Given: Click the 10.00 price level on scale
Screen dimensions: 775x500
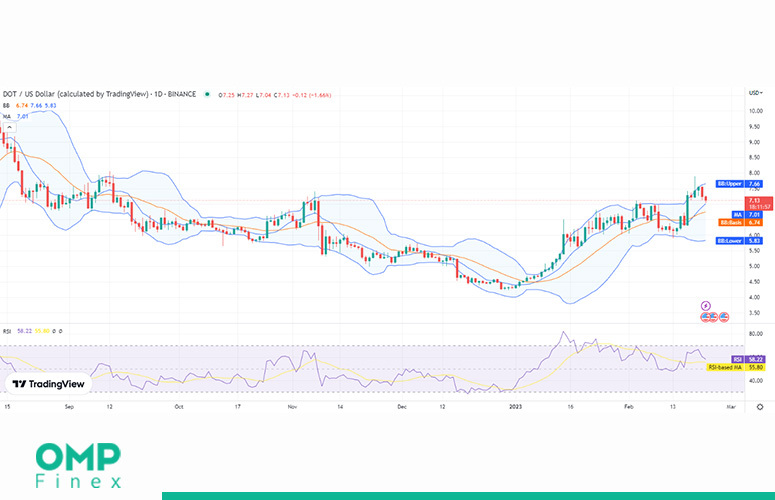Looking at the screenshot, I should tap(756, 111).
